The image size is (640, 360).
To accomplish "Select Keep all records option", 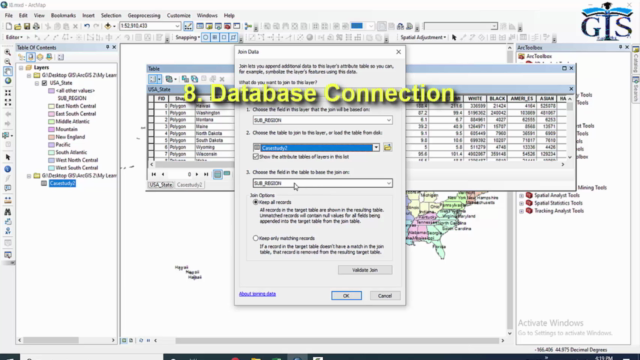I will pos(256,202).
